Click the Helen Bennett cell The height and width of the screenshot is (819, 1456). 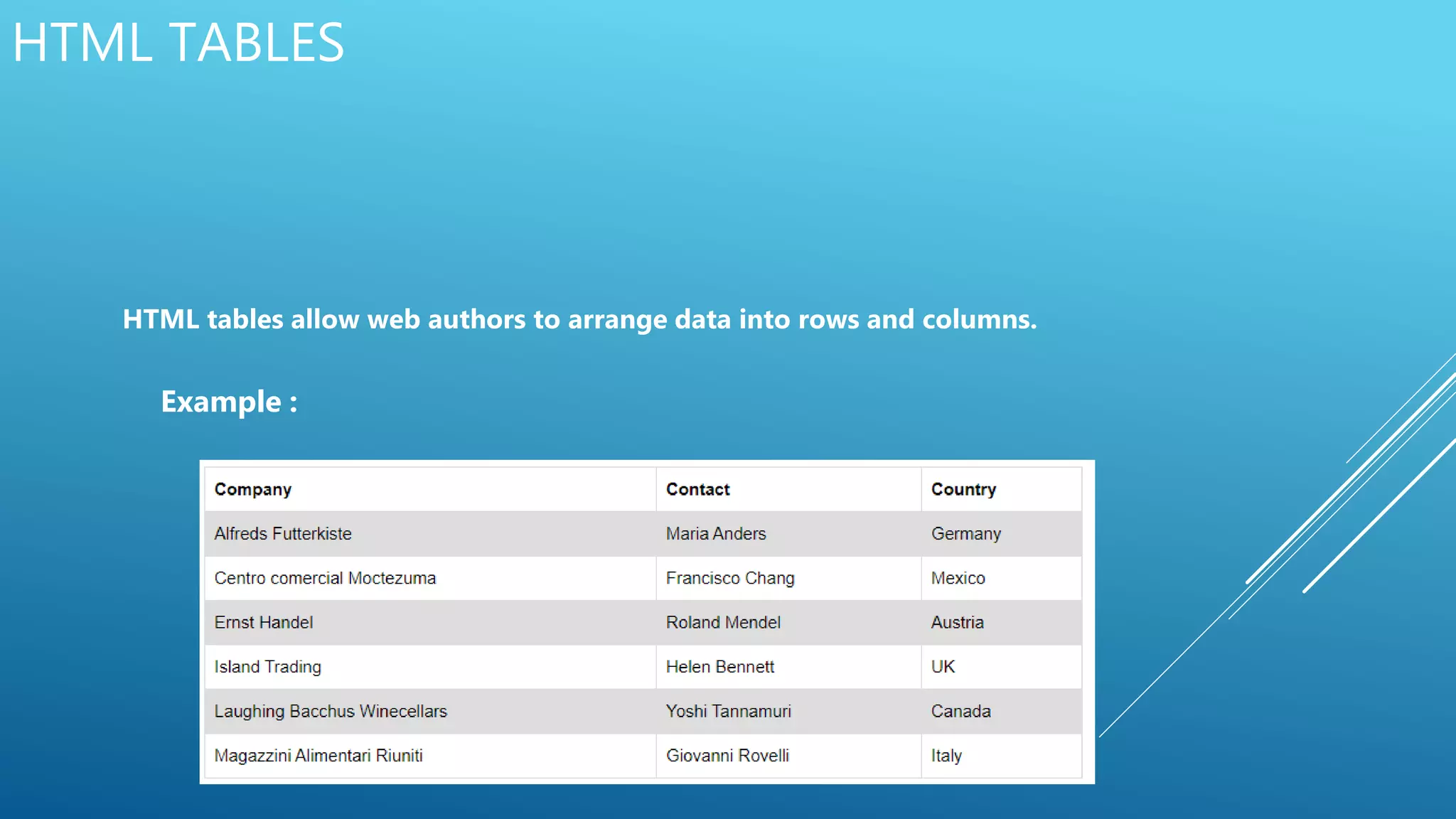coord(719,667)
